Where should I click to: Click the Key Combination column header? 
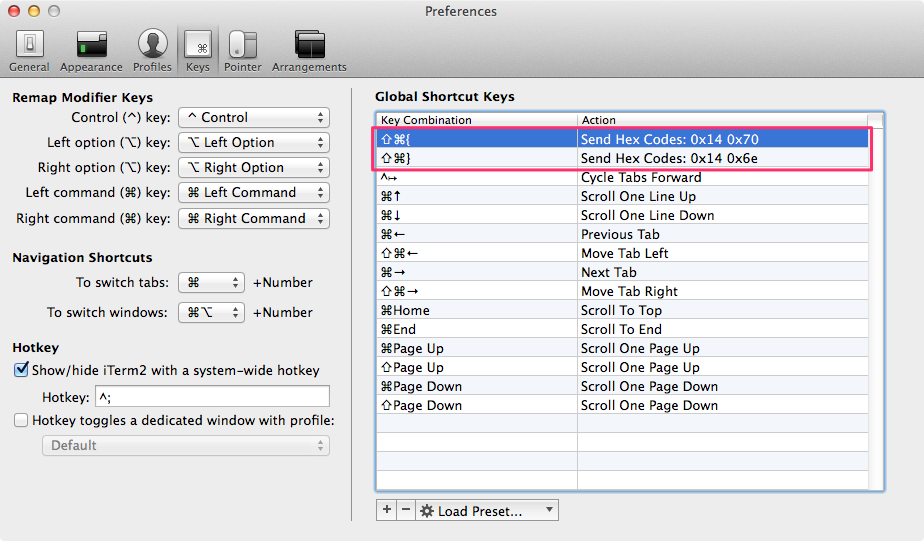(x=477, y=120)
